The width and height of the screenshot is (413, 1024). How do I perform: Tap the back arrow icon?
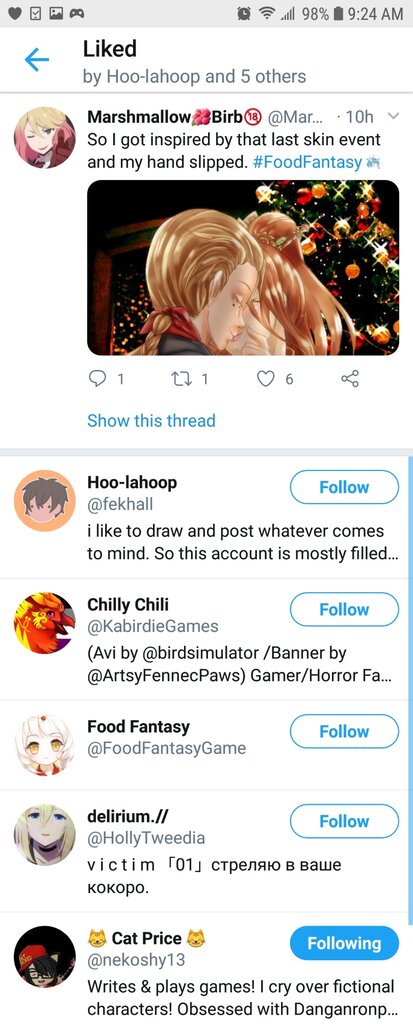(x=37, y=60)
